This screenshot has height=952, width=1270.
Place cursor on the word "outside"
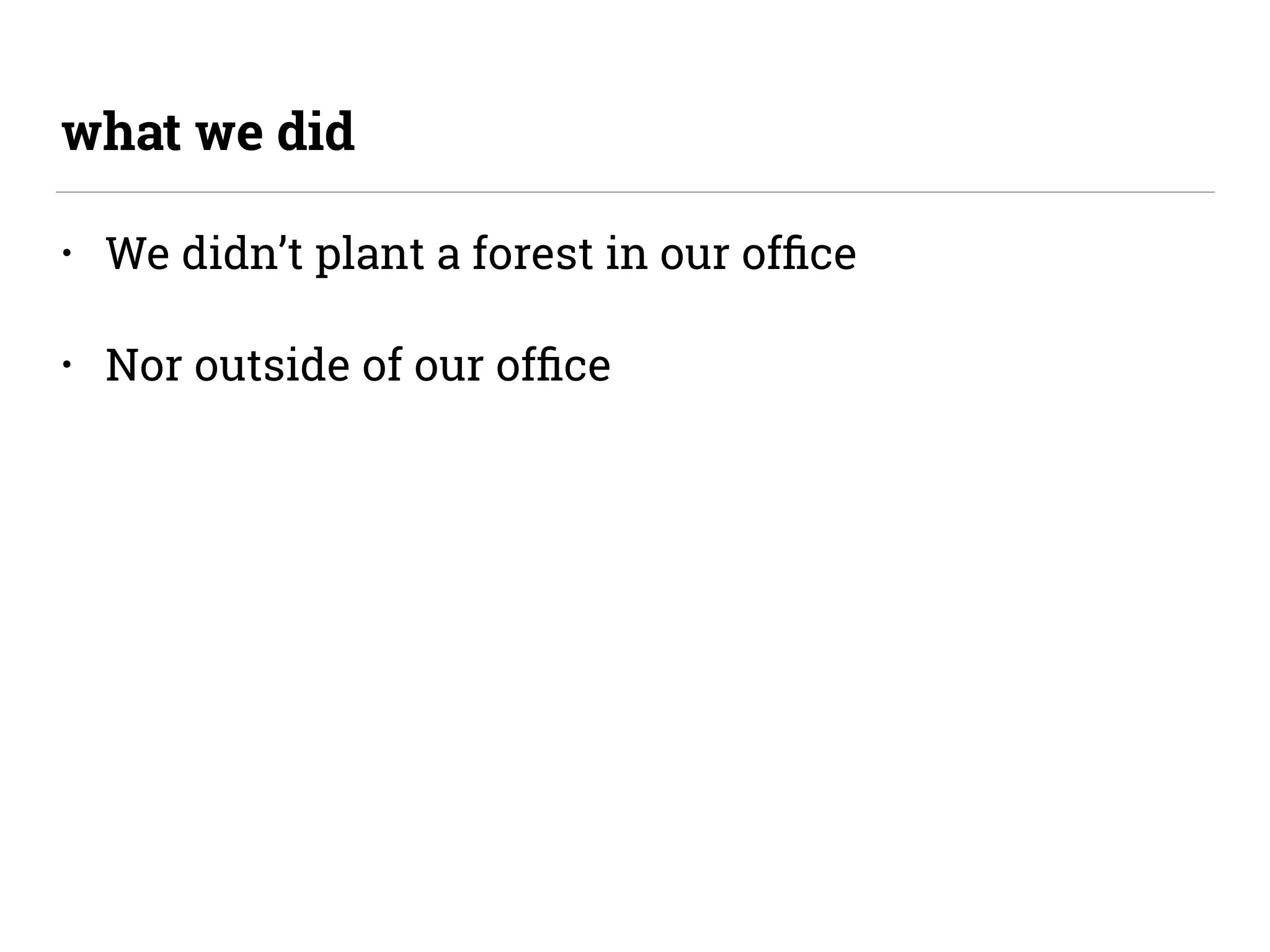coord(272,364)
